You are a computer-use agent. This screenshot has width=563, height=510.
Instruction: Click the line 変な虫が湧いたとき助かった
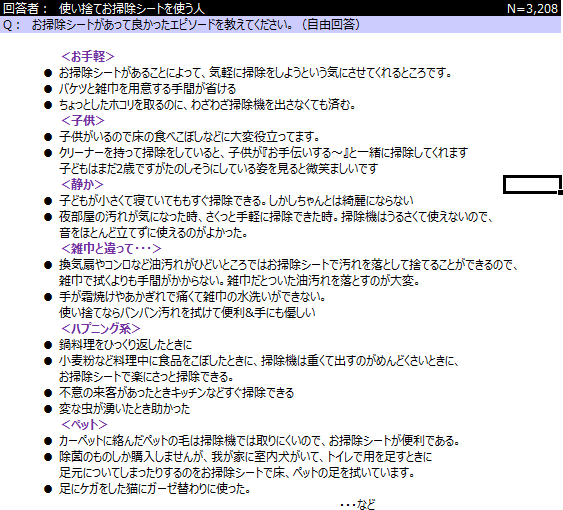point(125,409)
